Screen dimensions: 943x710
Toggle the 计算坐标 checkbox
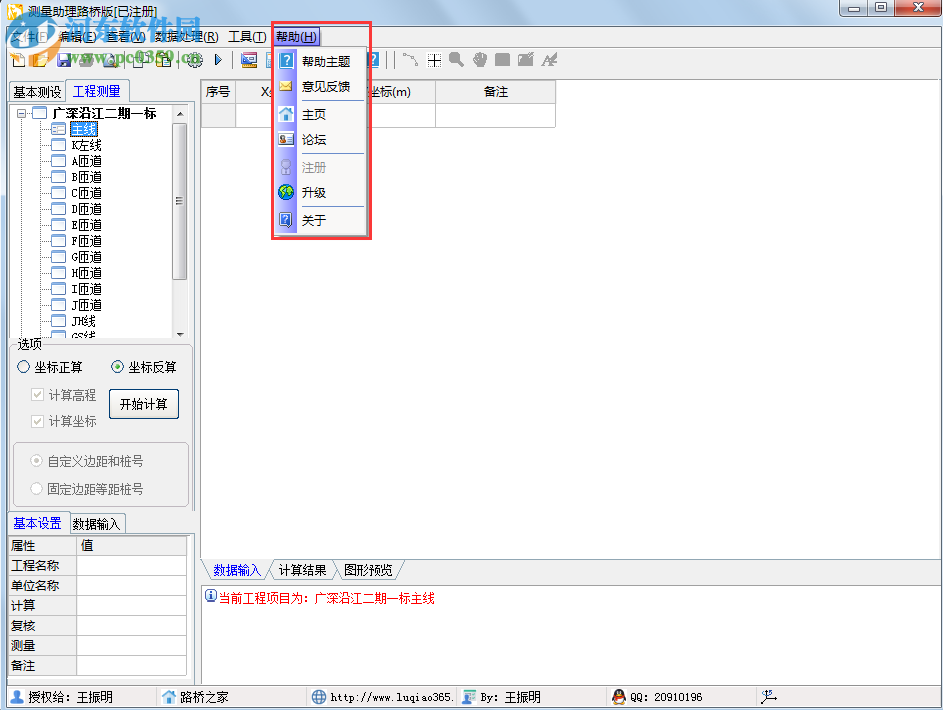tap(37, 421)
